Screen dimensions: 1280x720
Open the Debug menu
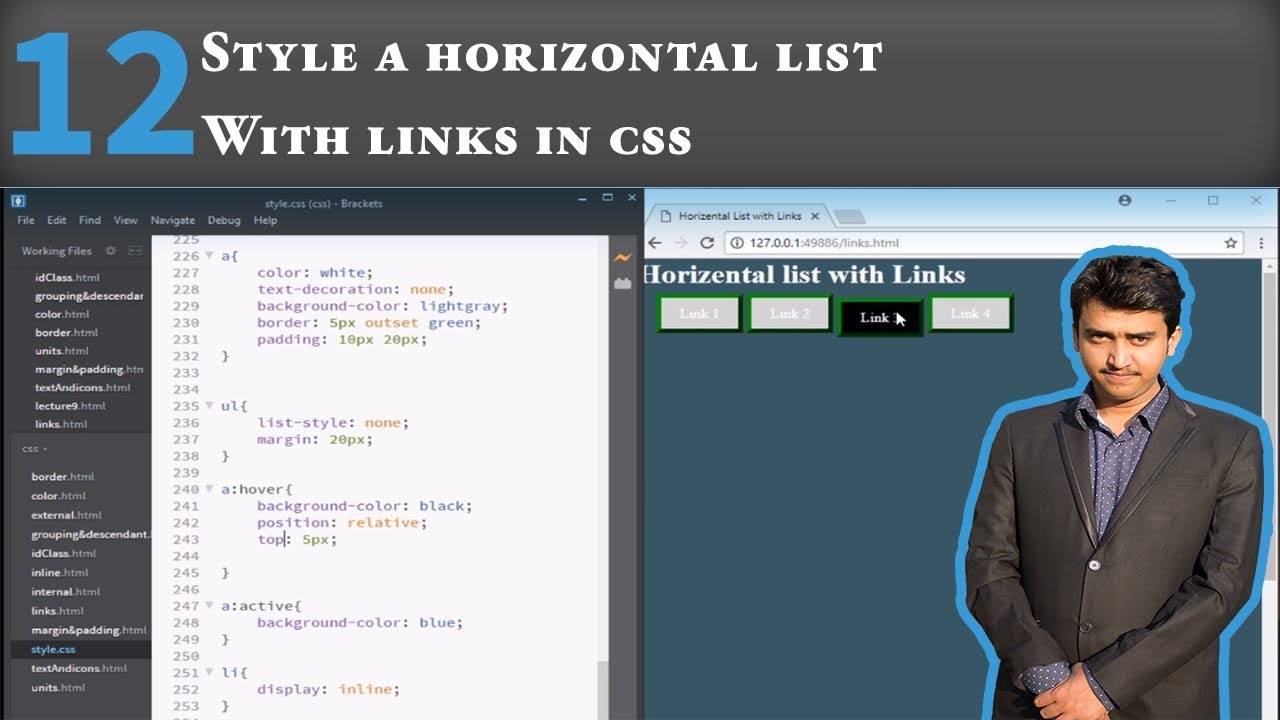(x=224, y=220)
